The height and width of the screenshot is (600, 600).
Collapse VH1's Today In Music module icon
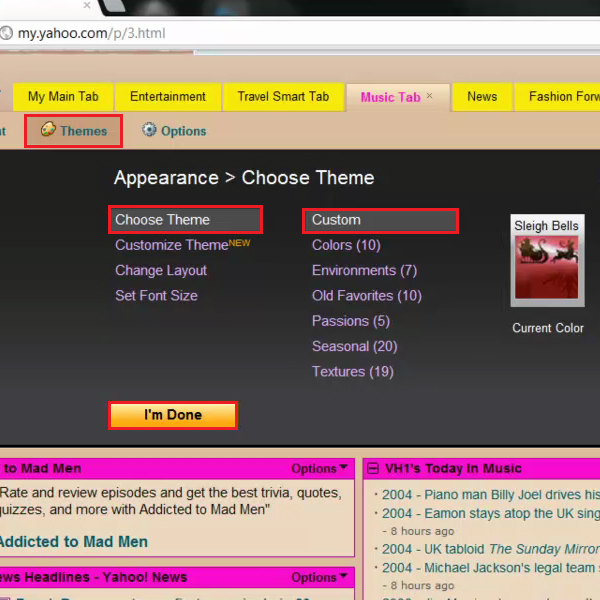373,468
